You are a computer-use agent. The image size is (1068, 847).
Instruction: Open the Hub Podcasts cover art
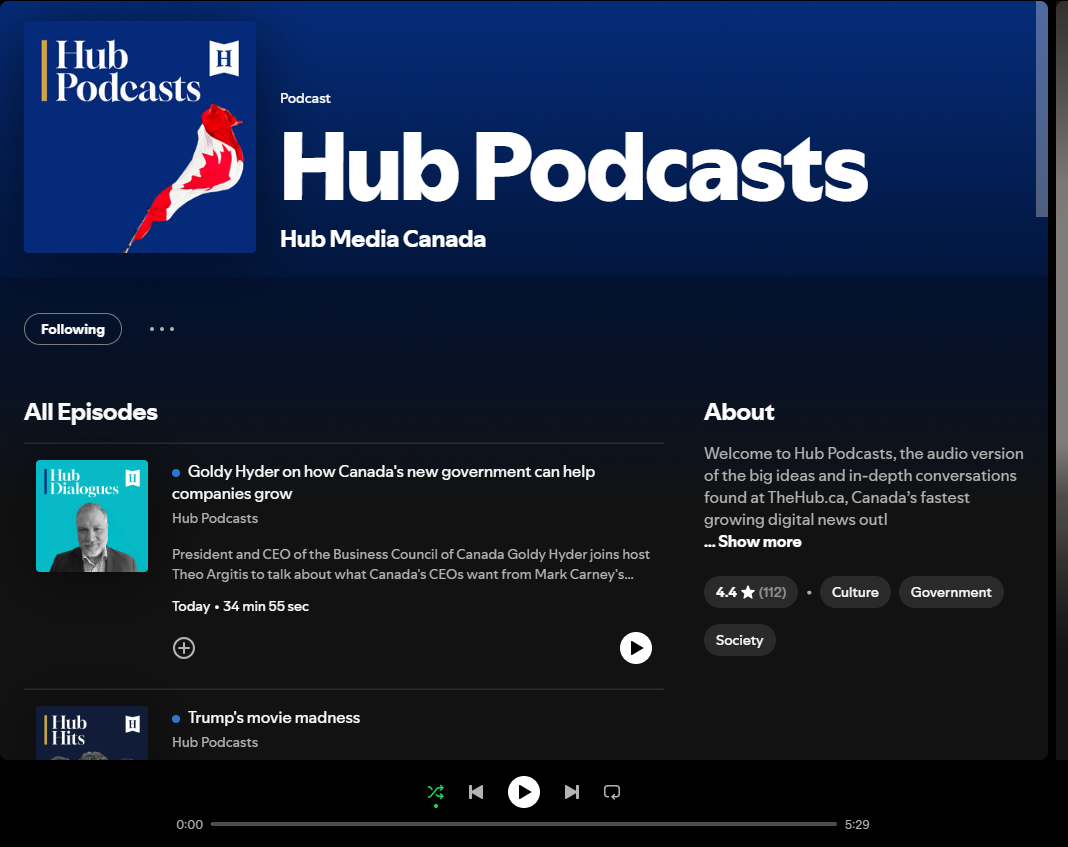(140, 137)
